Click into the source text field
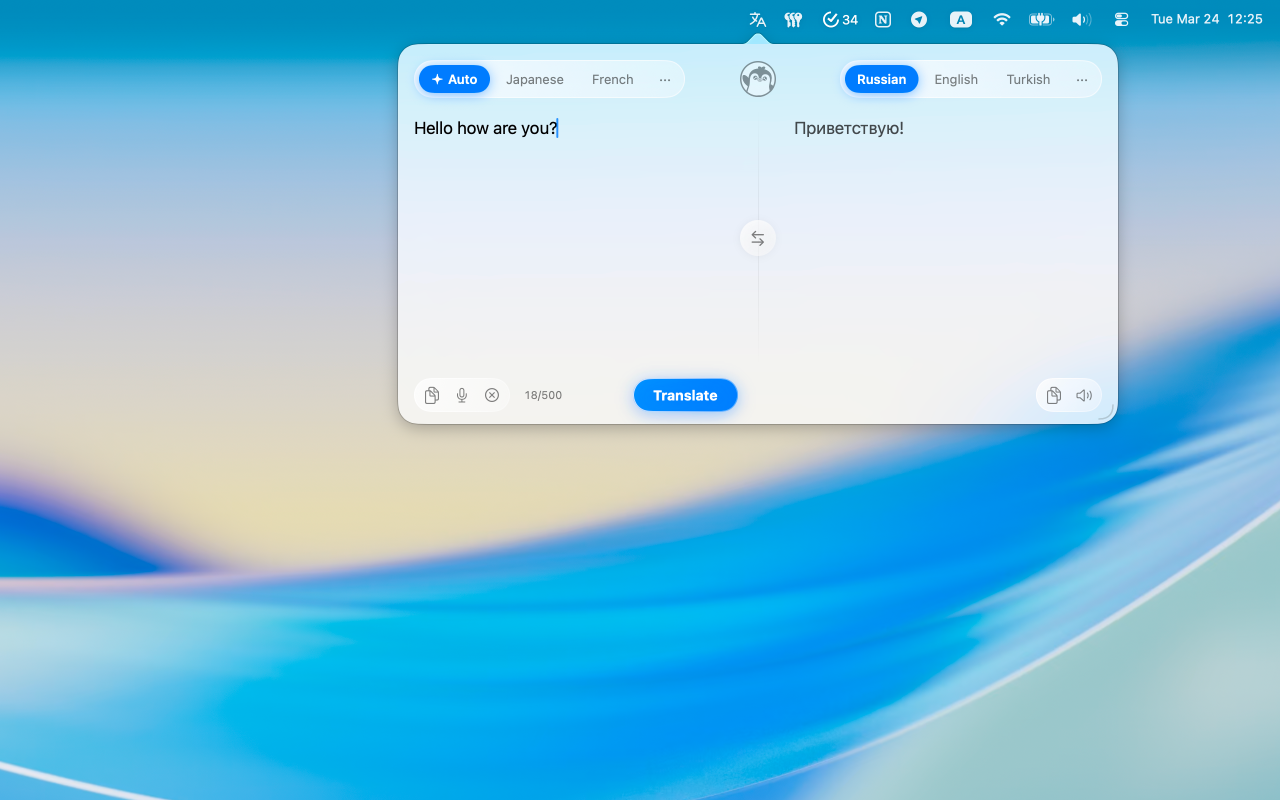This screenshot has width=1280, height=800. (580, 240)
